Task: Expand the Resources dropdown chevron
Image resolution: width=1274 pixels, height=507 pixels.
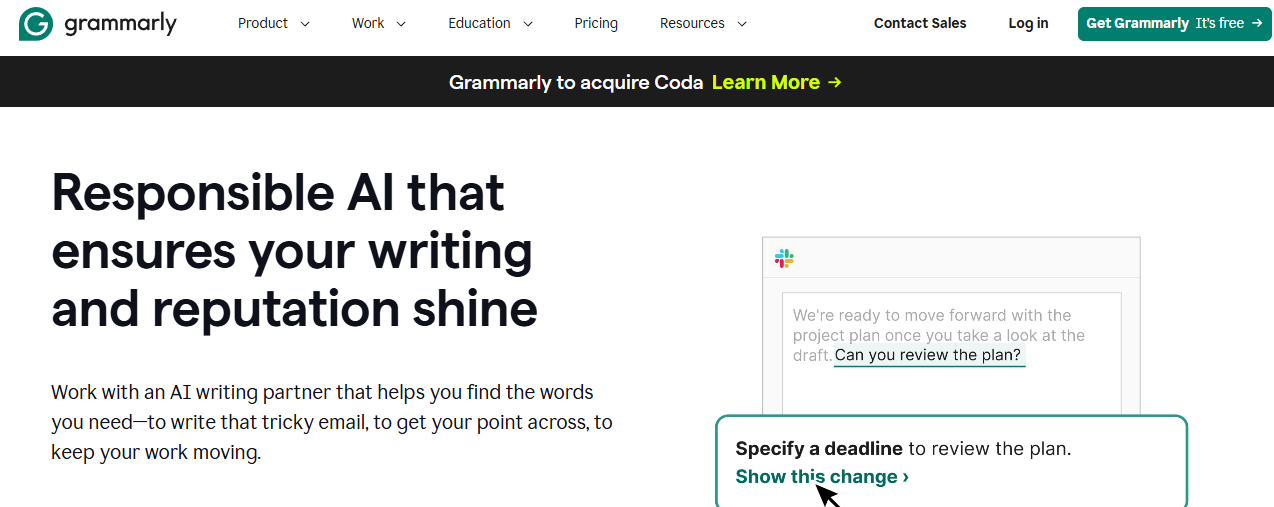Action: click(x=742, y=24)
